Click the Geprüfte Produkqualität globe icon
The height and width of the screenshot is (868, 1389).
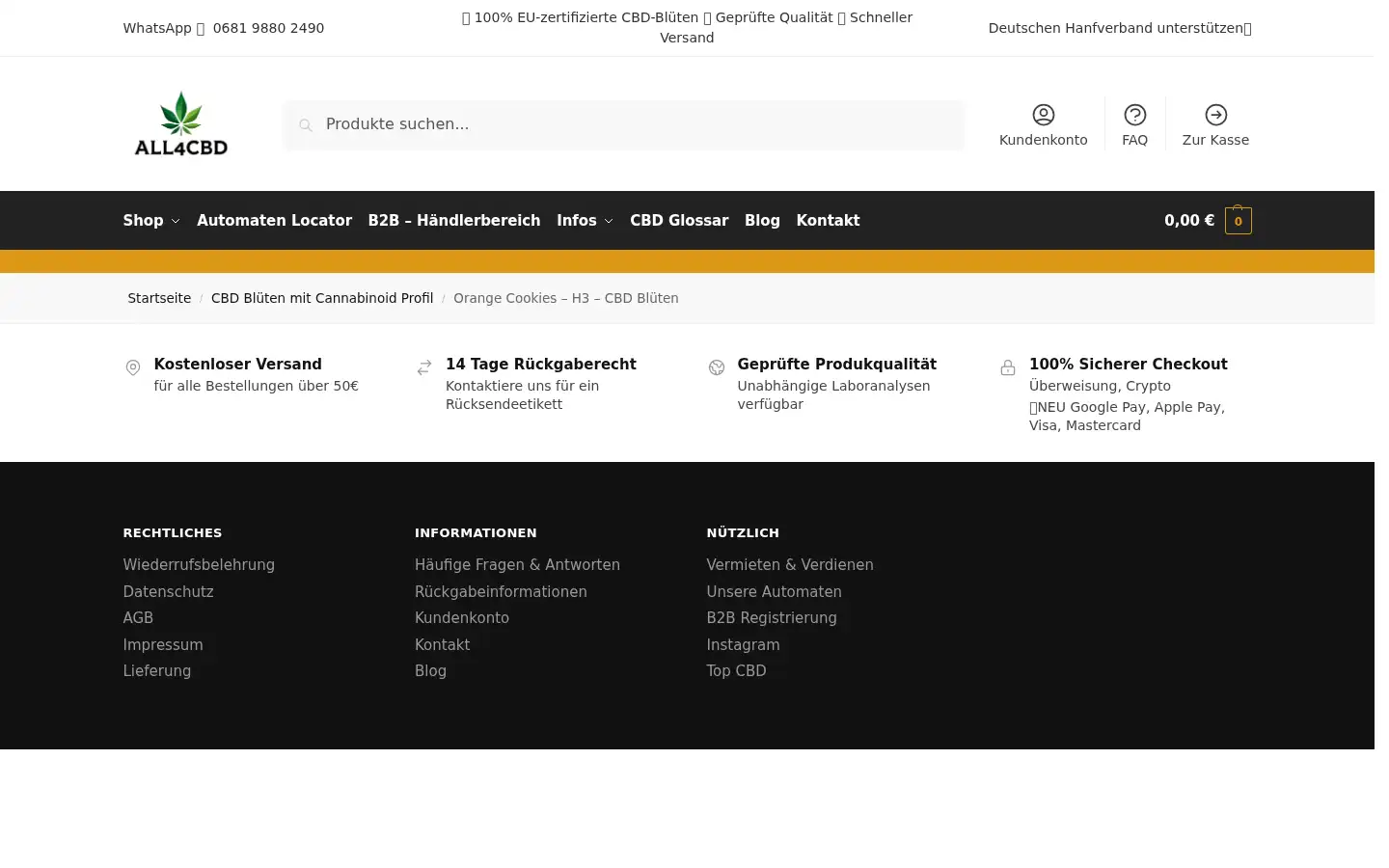tap(717, 367)
